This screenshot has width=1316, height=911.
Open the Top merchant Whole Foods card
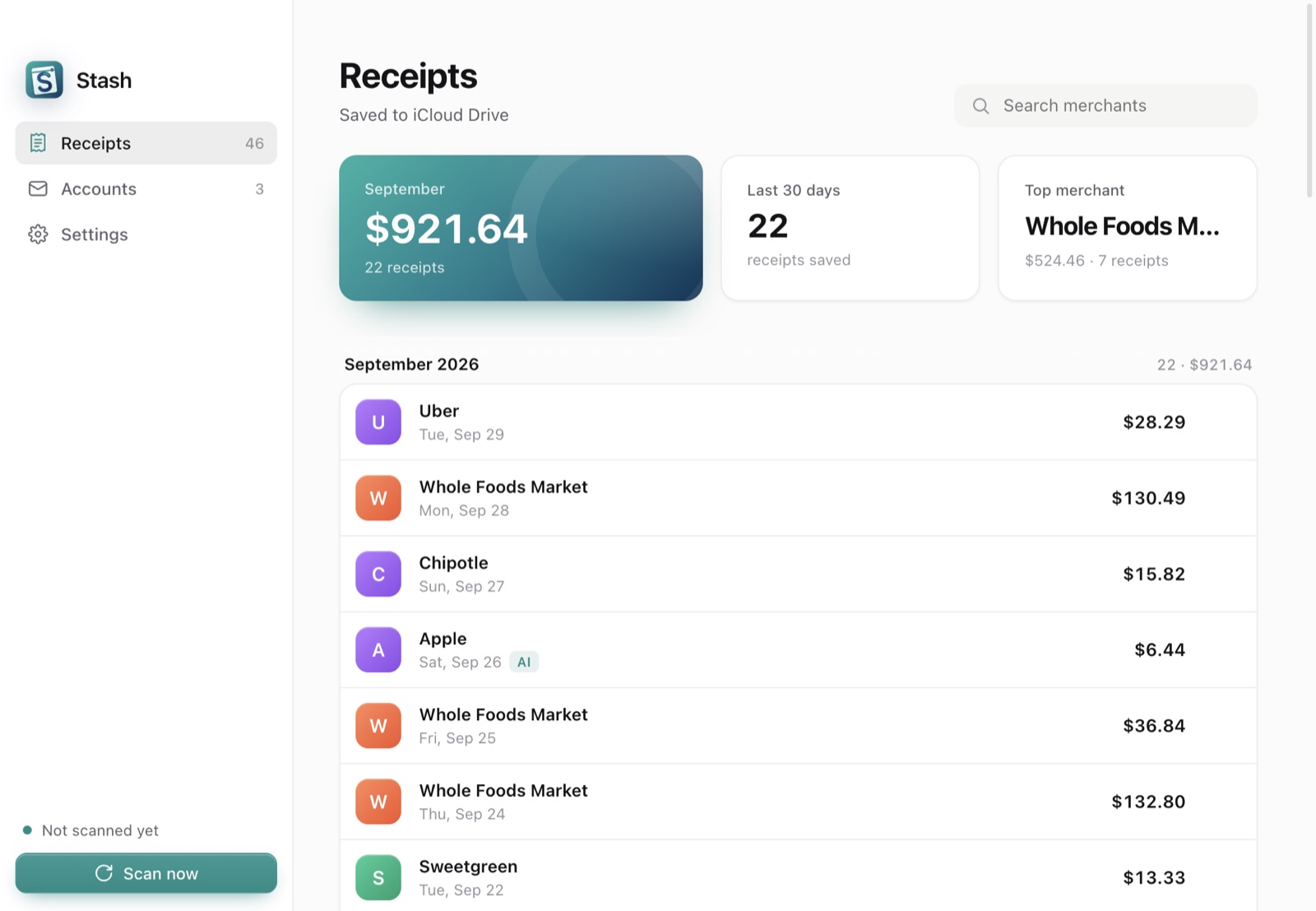tap(1128, 228)
